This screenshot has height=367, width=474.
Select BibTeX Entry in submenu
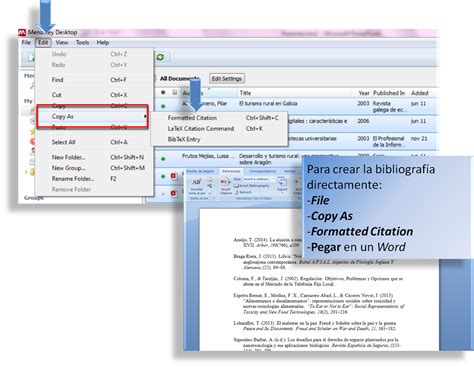(x=219, y=139)
